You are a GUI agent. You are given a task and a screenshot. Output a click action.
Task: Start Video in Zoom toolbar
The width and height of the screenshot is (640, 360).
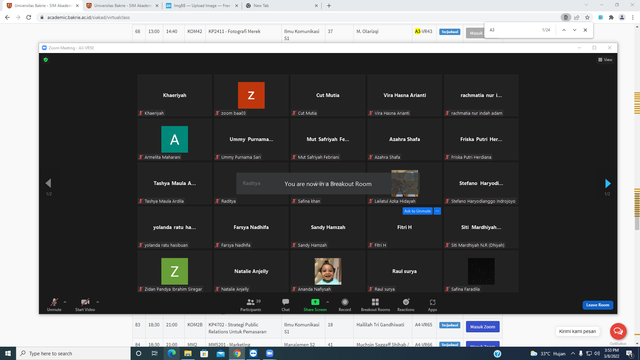click(85, 304)
